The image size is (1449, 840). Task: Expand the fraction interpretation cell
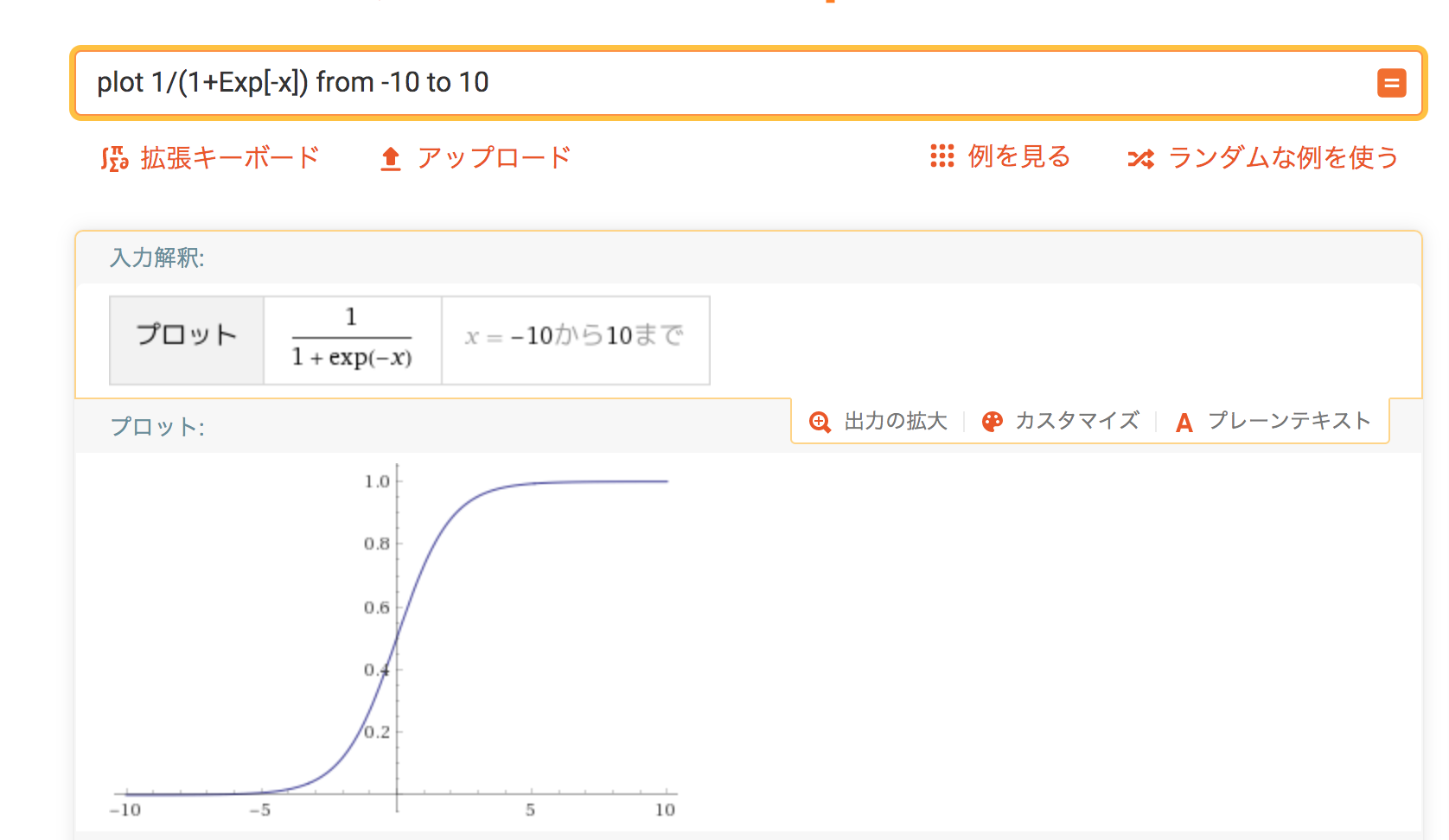point(352,340)
